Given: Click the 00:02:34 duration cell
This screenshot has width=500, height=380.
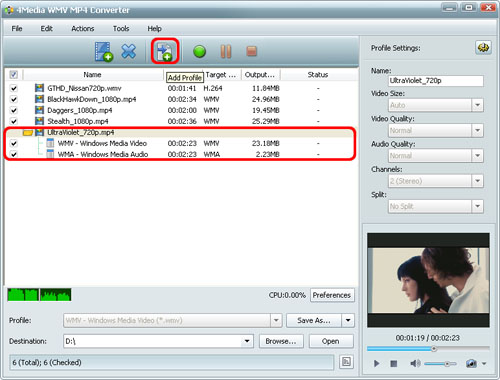Looking at the screenshot, I should tap(182, 99).
